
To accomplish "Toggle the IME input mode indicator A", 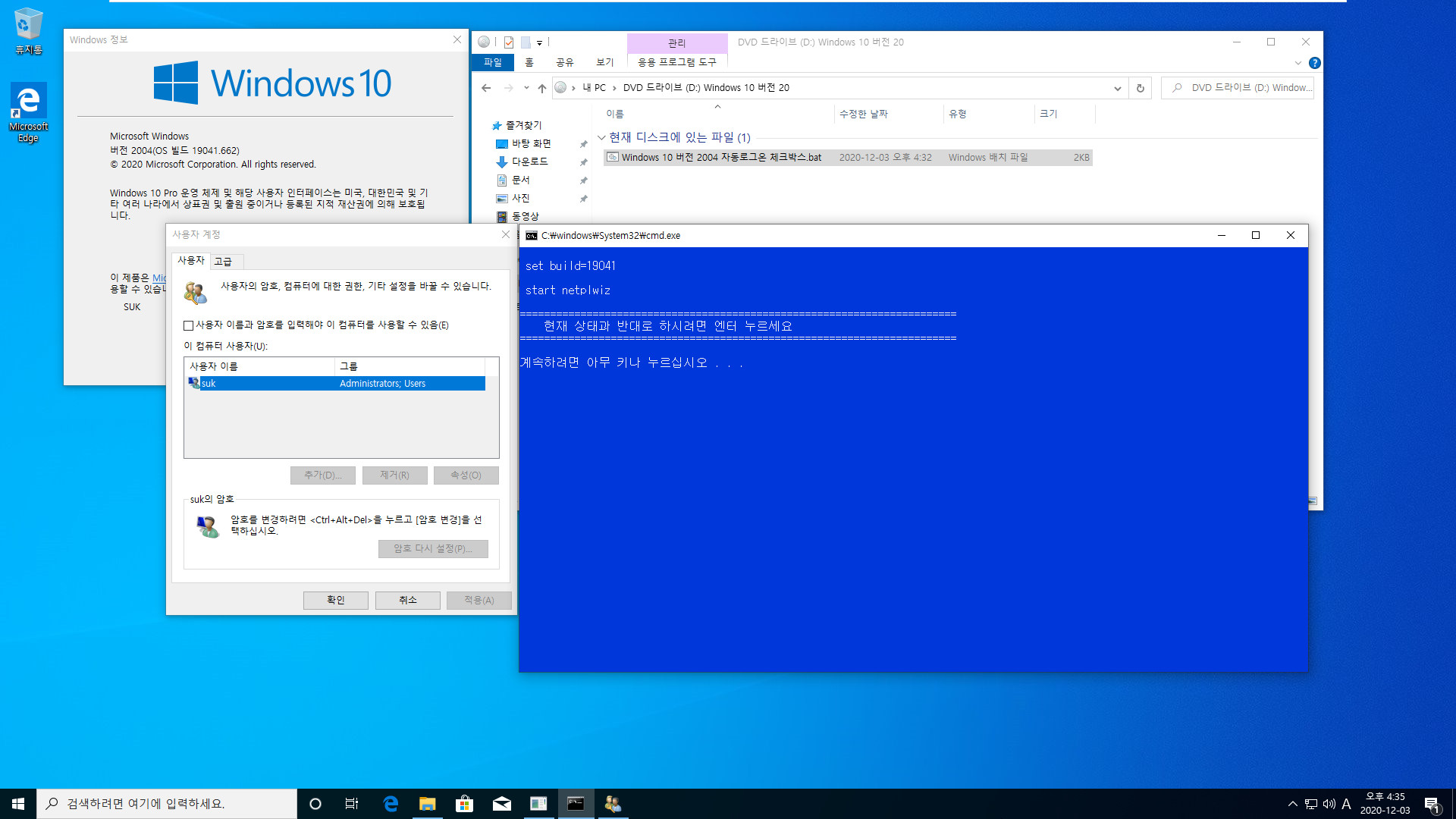I will (1347, 804).
